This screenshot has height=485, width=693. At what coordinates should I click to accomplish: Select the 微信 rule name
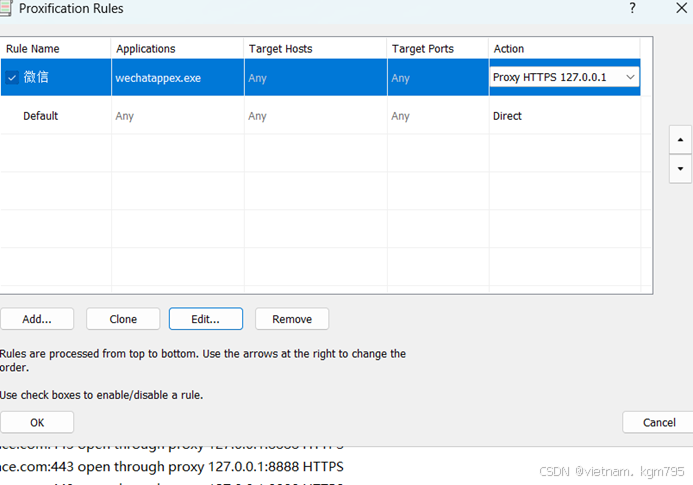click(x=36, y=77)
